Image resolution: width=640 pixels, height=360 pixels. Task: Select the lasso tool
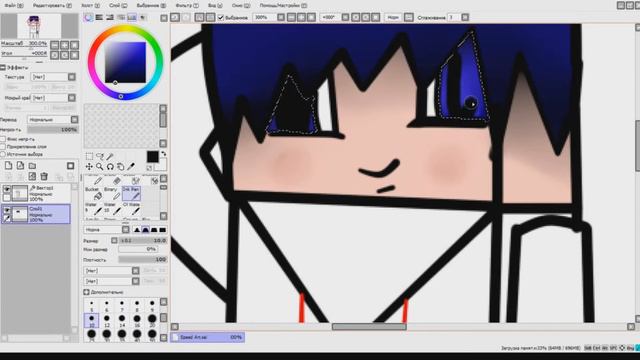coord(100,157)
